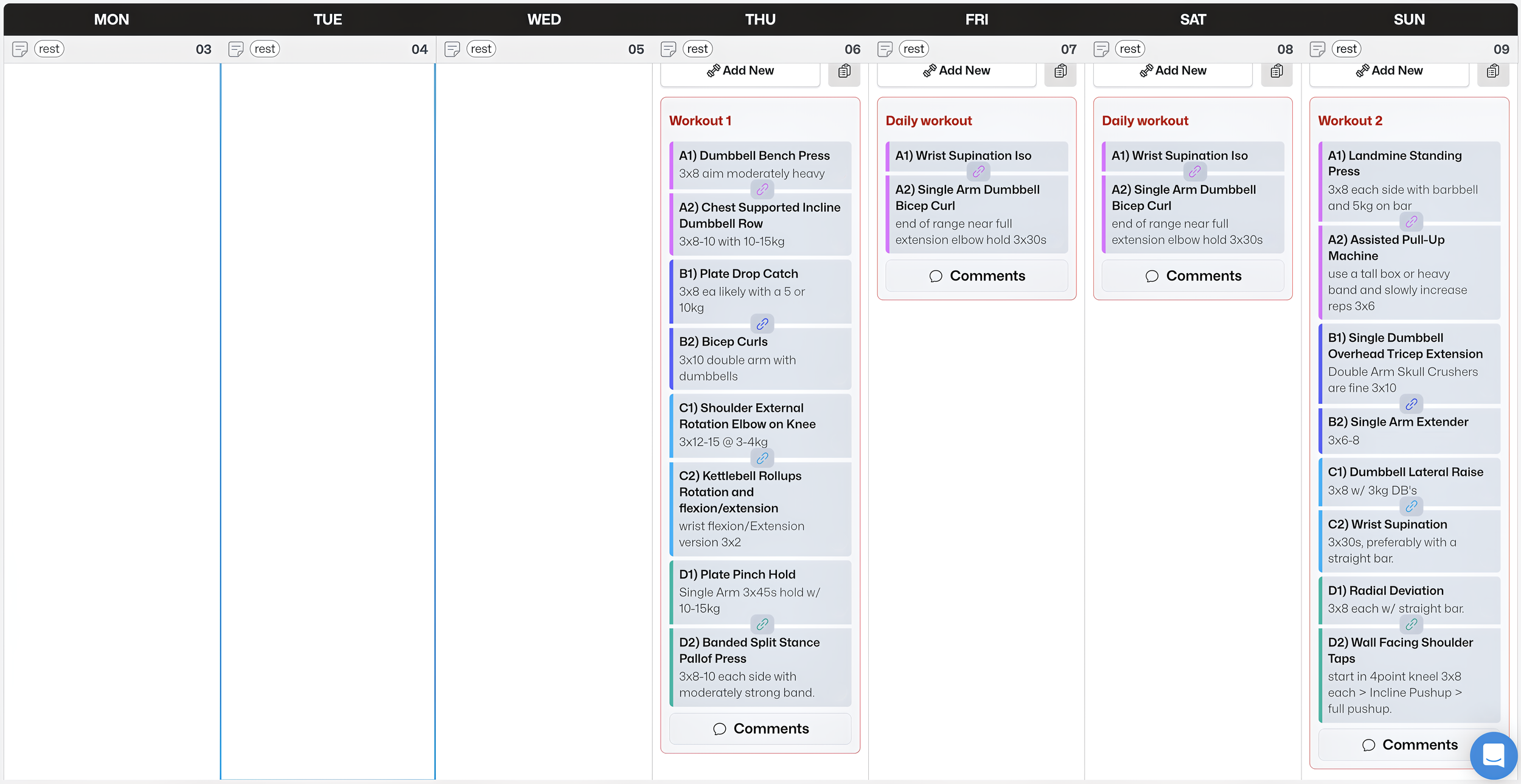Click superset link under Shoulder External Rotation

point(762,459)
